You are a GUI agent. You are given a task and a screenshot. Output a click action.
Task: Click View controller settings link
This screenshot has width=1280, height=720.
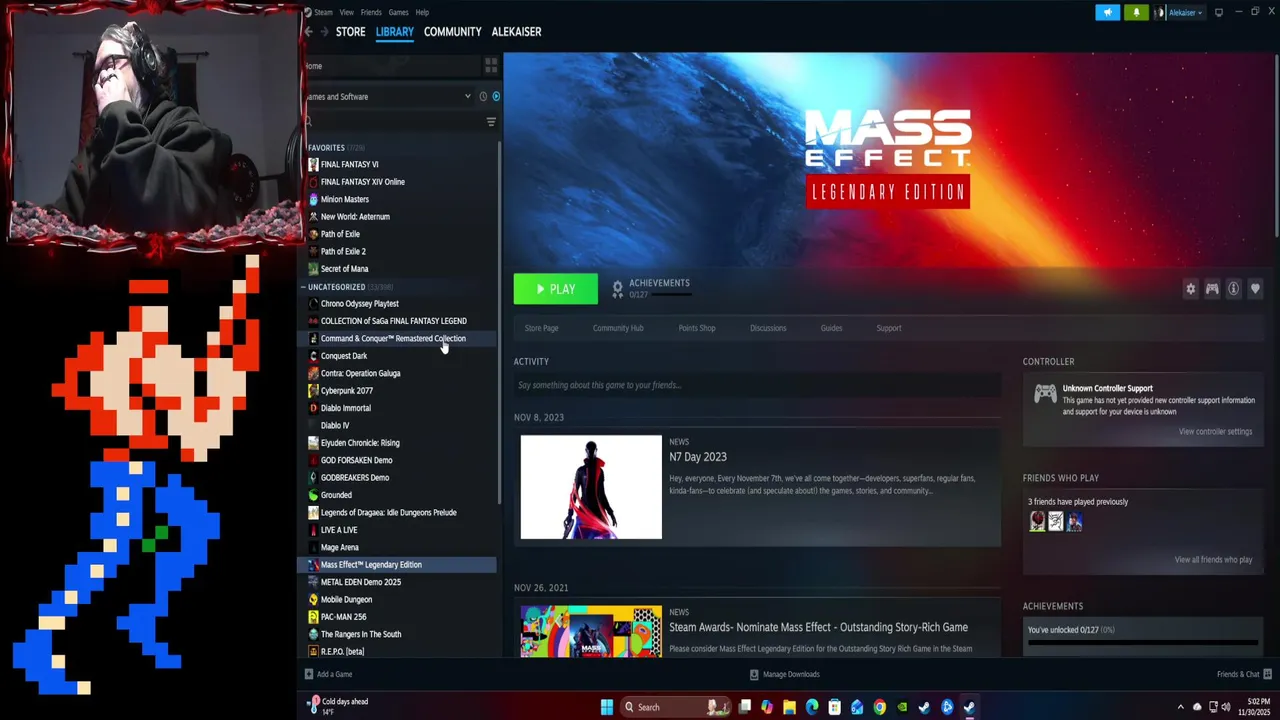click(x=1215, y=432)
